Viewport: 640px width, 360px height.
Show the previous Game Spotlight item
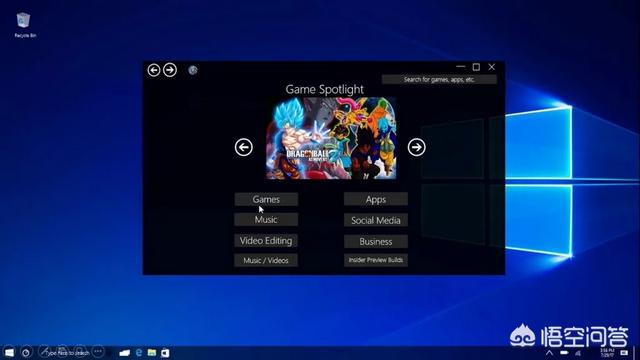click(x=244, y=147)
